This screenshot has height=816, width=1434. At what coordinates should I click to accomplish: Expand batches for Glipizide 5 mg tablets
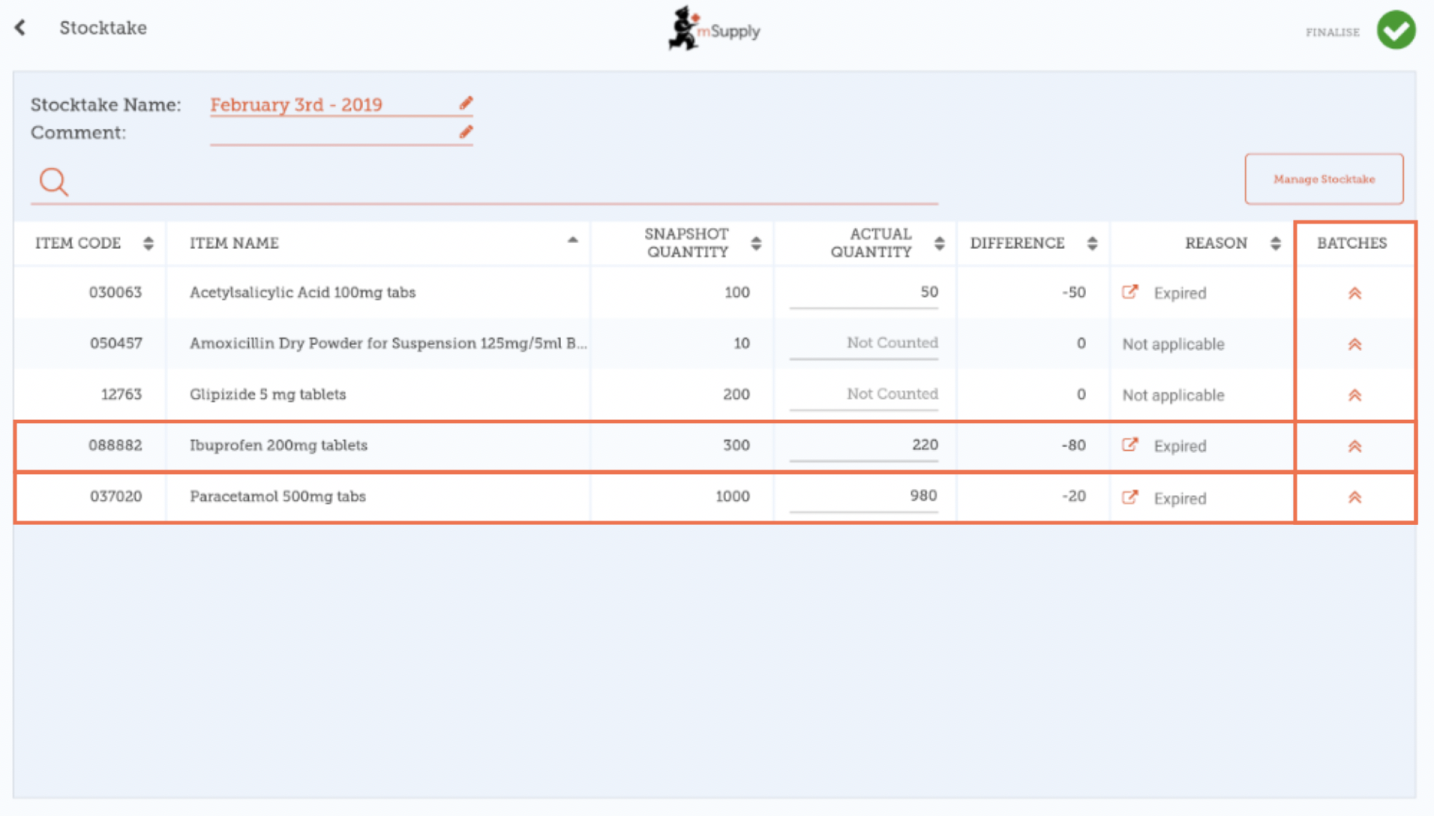pyautogui.click(x=1354, y=395)
